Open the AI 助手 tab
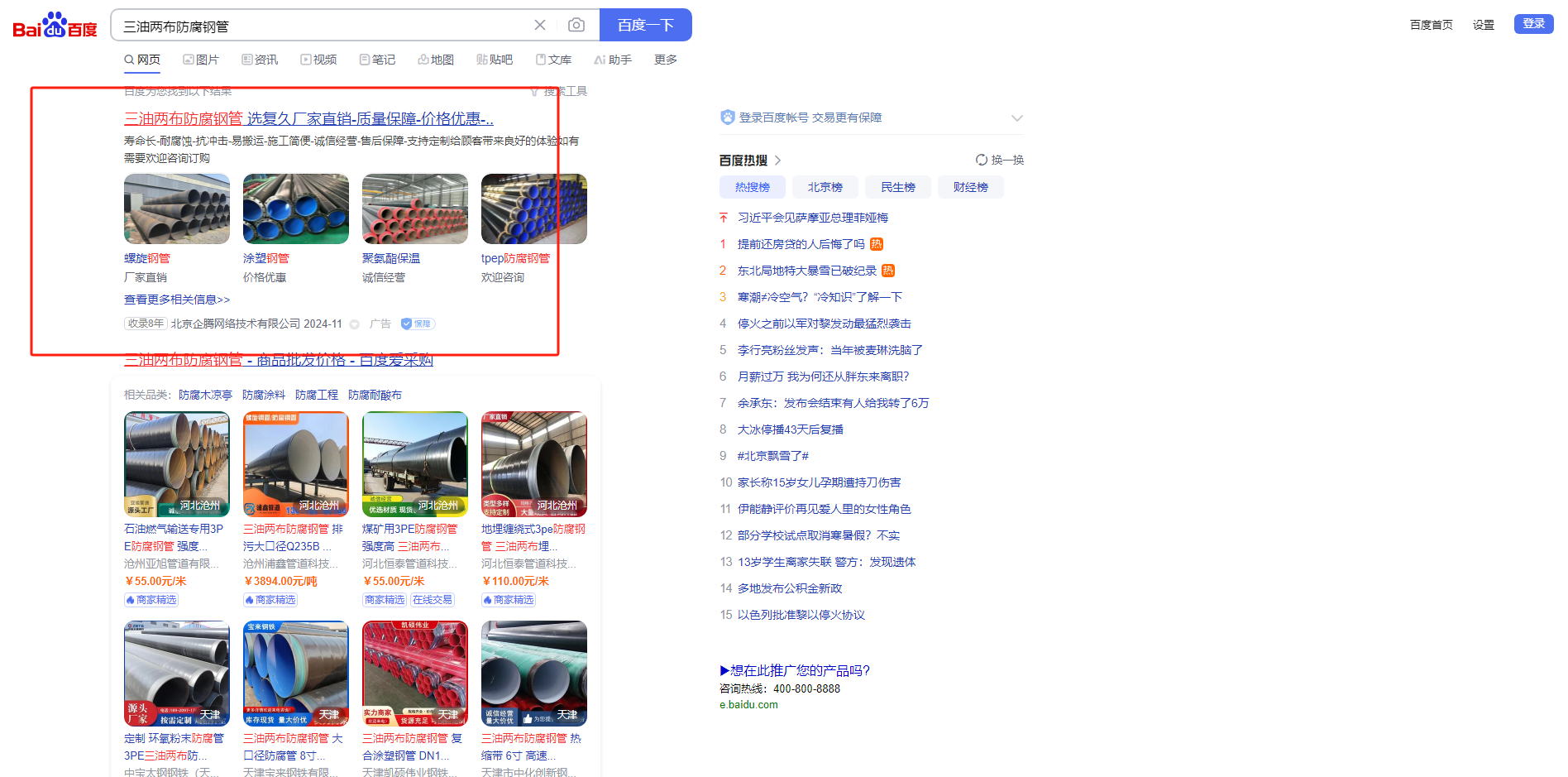Viewport: 1568px width, 777px height. (x=613, y=60)
